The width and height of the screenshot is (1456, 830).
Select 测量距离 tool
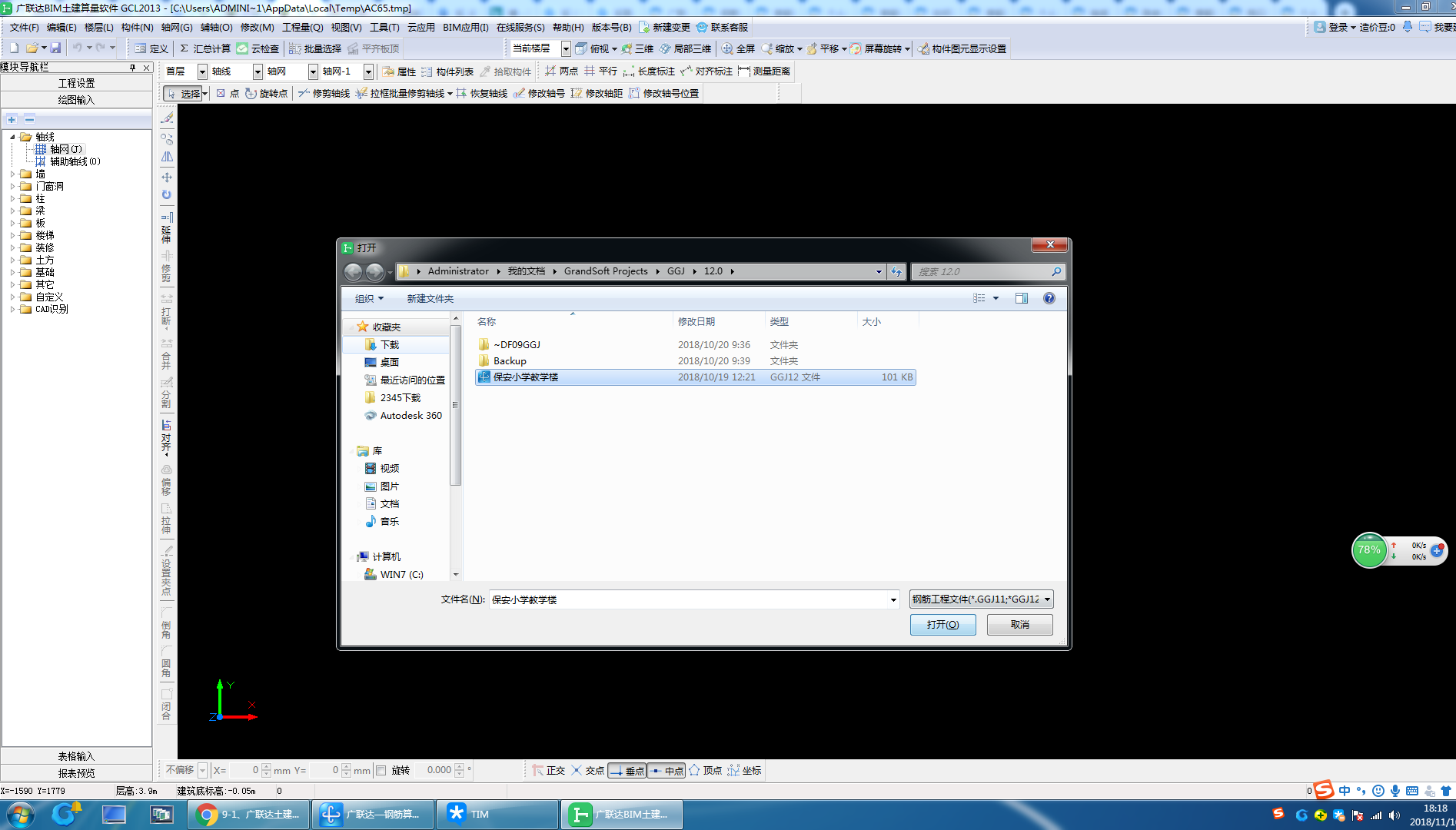pos(764,71)
